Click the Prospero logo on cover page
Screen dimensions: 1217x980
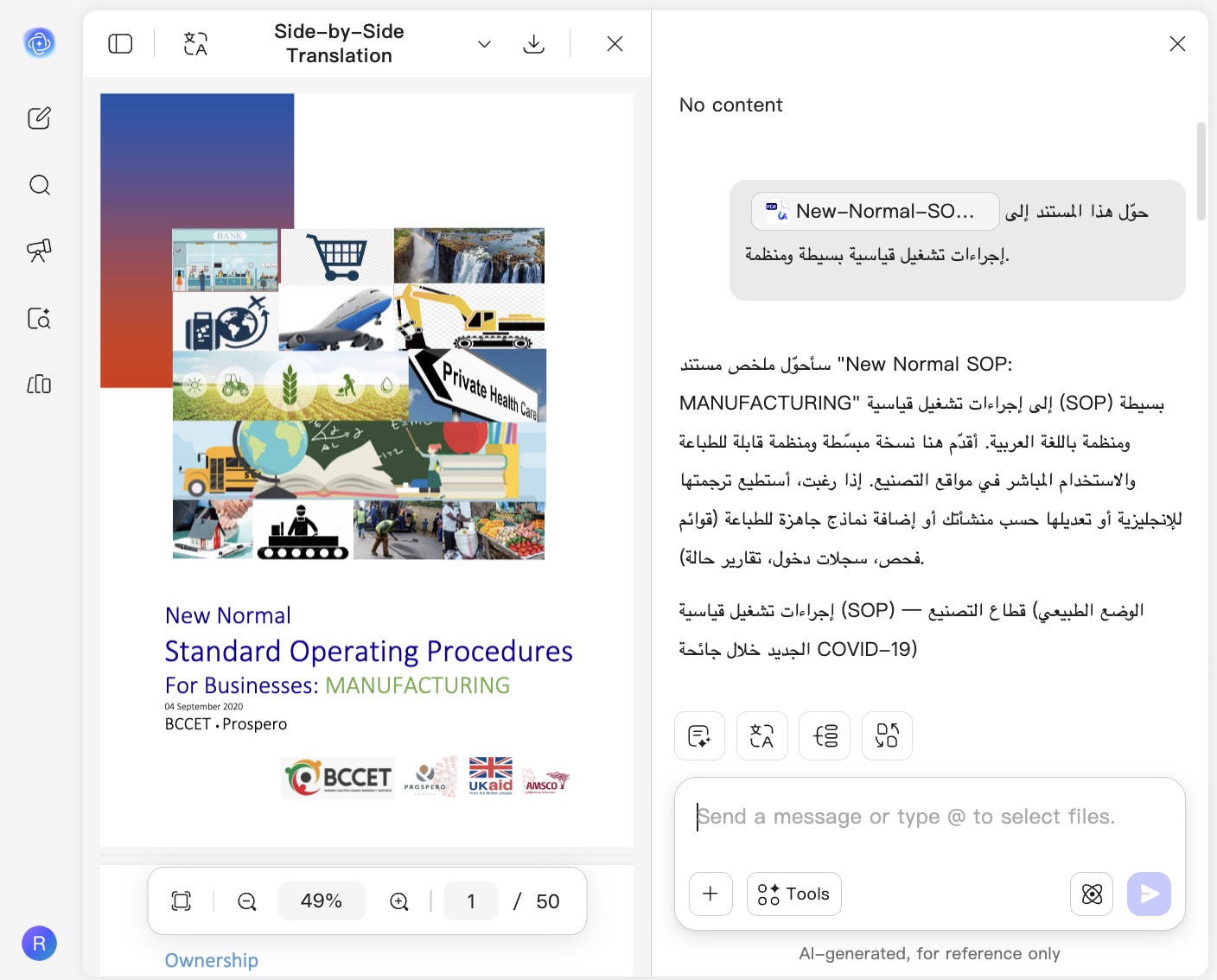[430, 776]
